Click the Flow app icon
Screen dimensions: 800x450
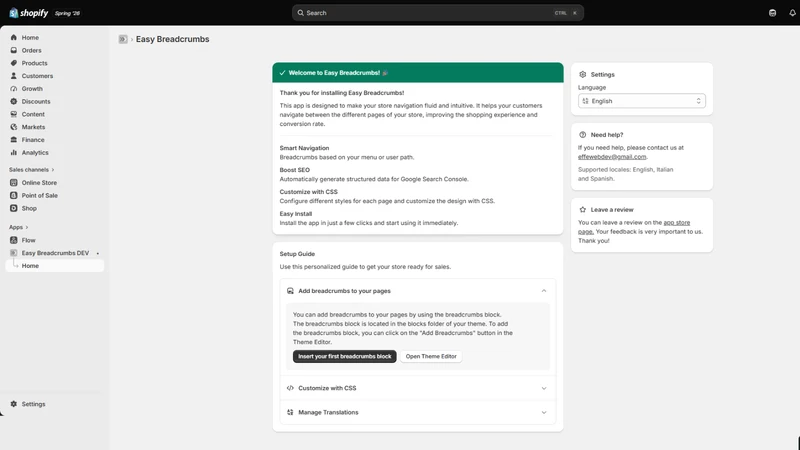pos(14,240)
